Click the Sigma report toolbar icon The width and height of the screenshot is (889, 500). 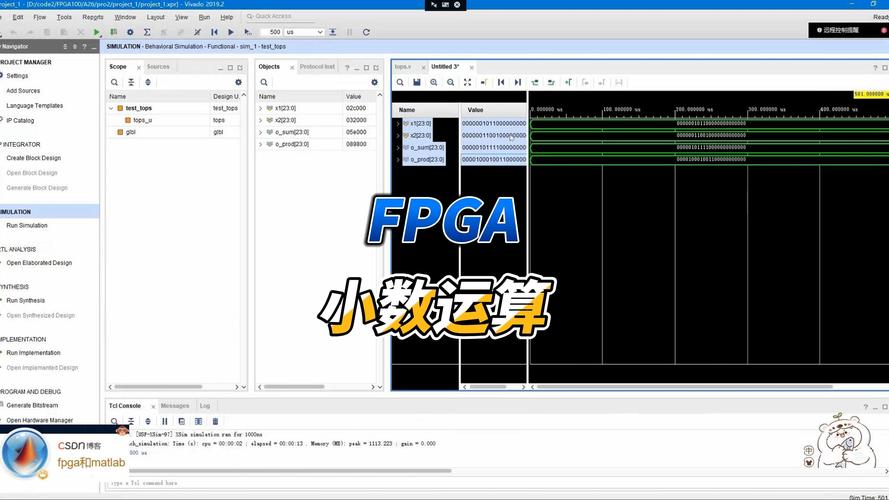coord(147,32)
